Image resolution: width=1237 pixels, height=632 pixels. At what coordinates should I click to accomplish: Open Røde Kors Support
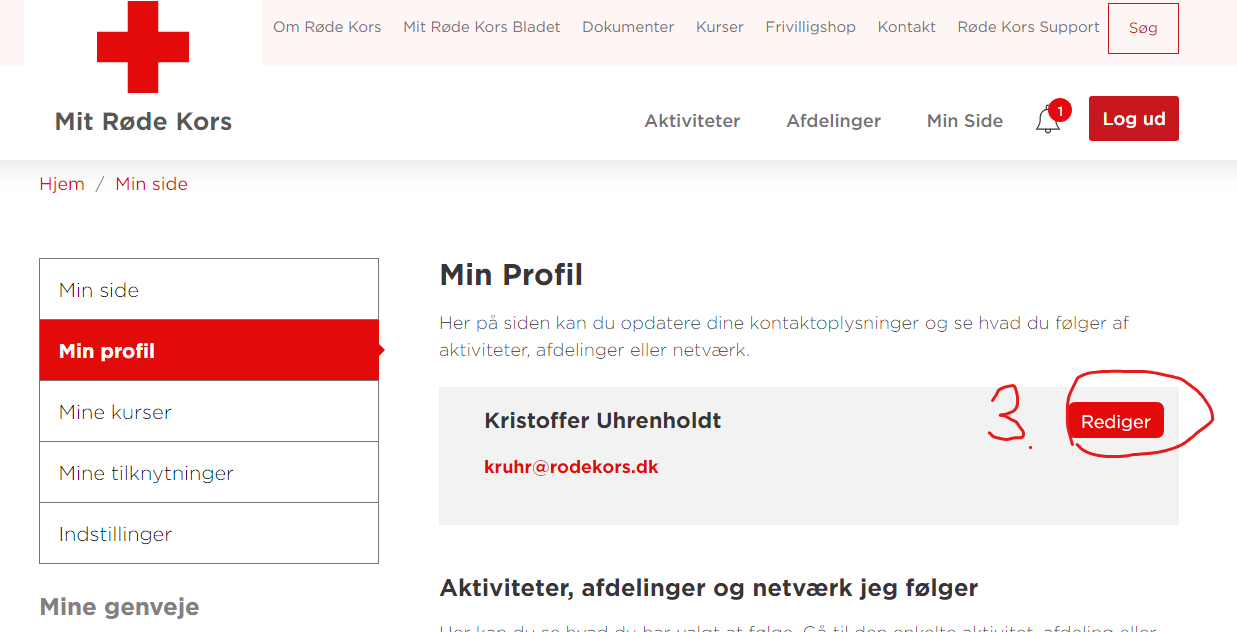[1028, 27]
